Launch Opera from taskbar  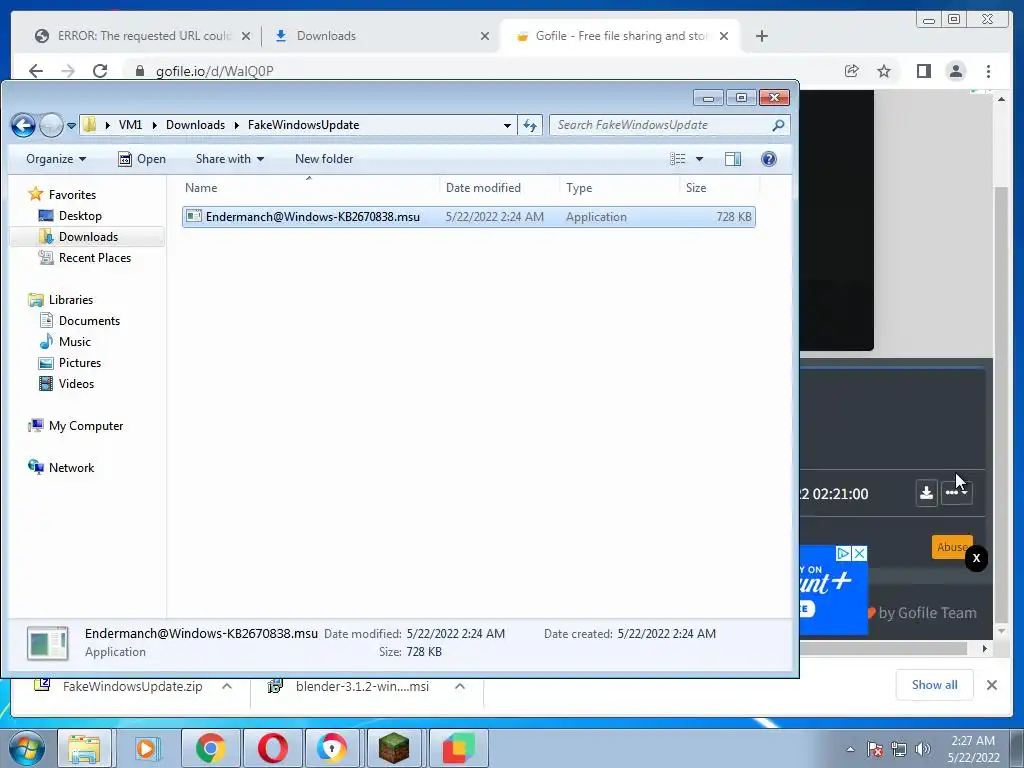[272, 748]
